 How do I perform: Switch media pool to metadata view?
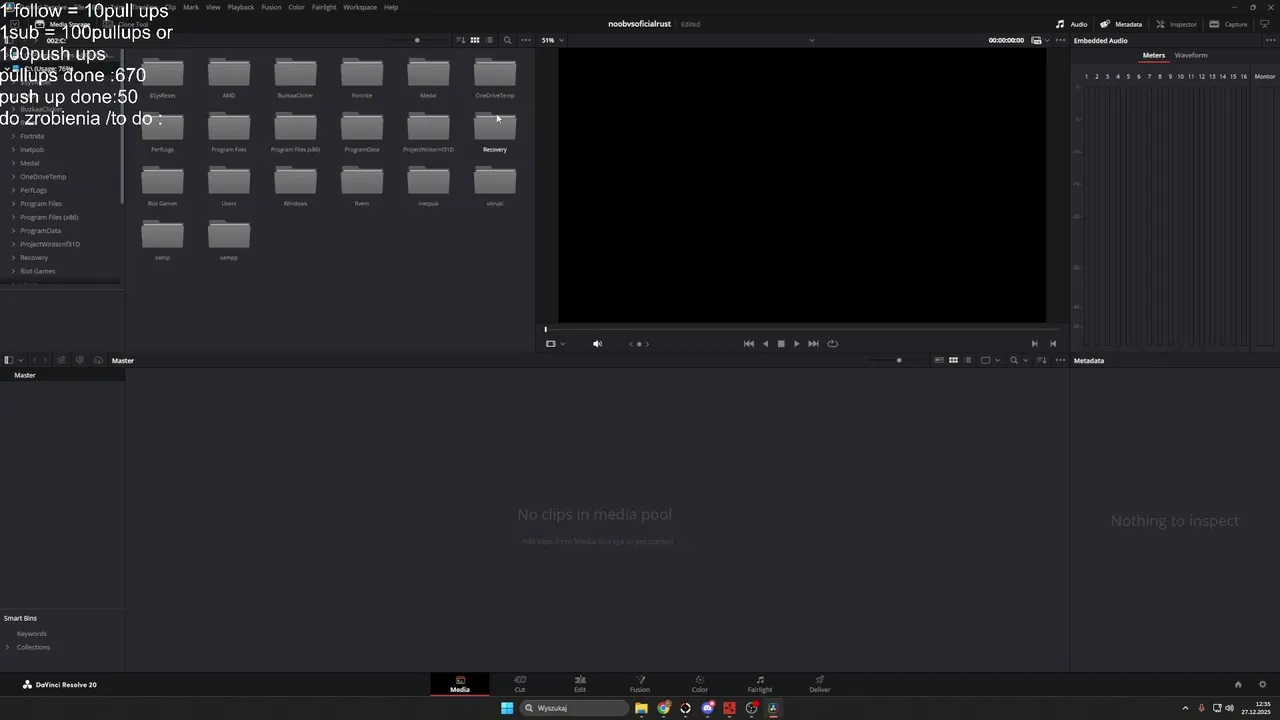pyautogui.click(x=938, y=360)
